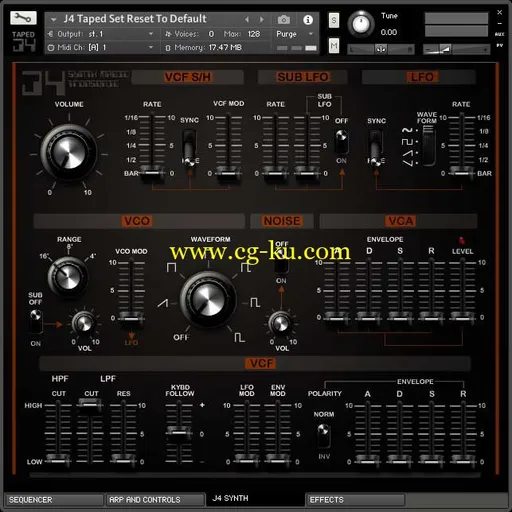512x512 pixels.
Task: Click the VCA LEVEL red LED indicator
Action: click(462, 240)
